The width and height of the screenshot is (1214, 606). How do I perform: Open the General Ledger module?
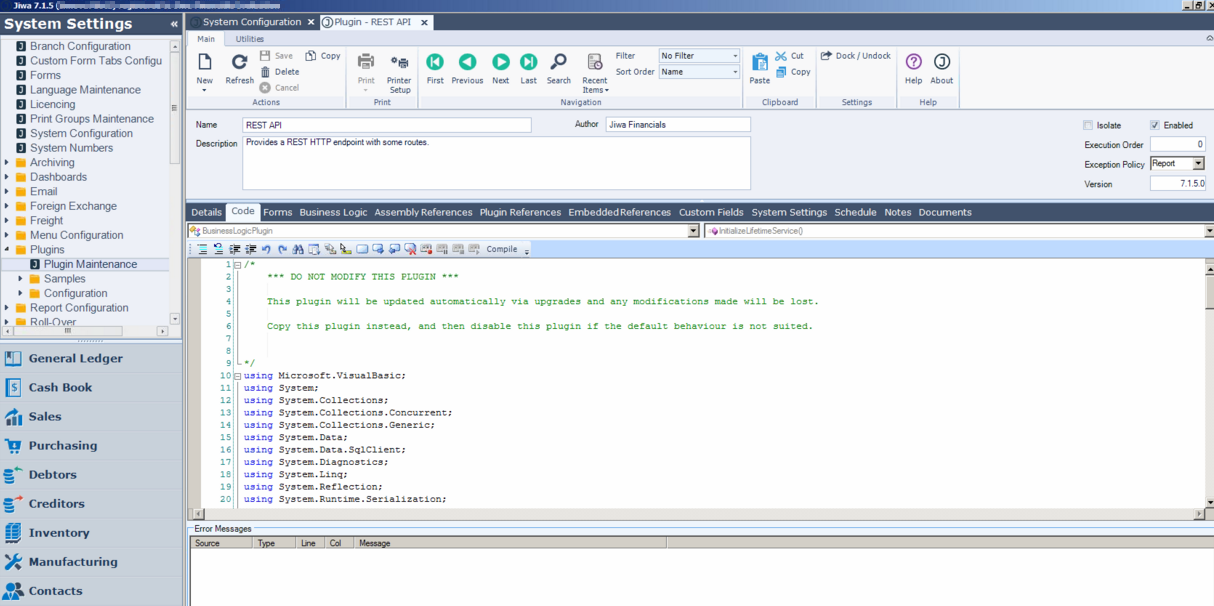click(75, 359)
